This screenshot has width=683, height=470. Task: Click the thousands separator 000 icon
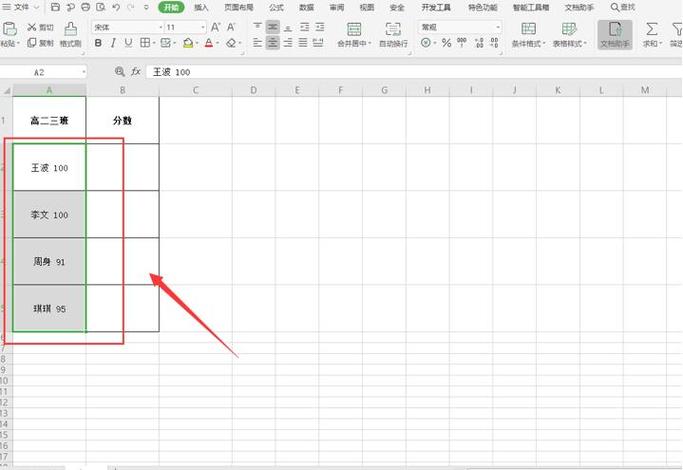coord(462,42)
